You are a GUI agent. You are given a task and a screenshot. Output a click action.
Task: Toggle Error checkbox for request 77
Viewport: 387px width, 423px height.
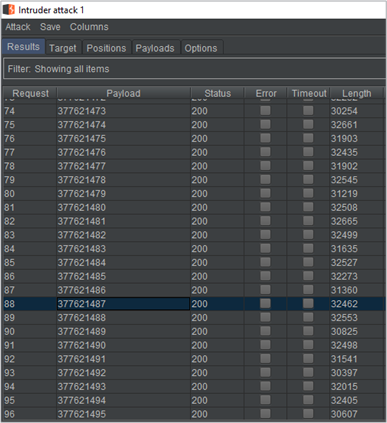coord(265,152)
